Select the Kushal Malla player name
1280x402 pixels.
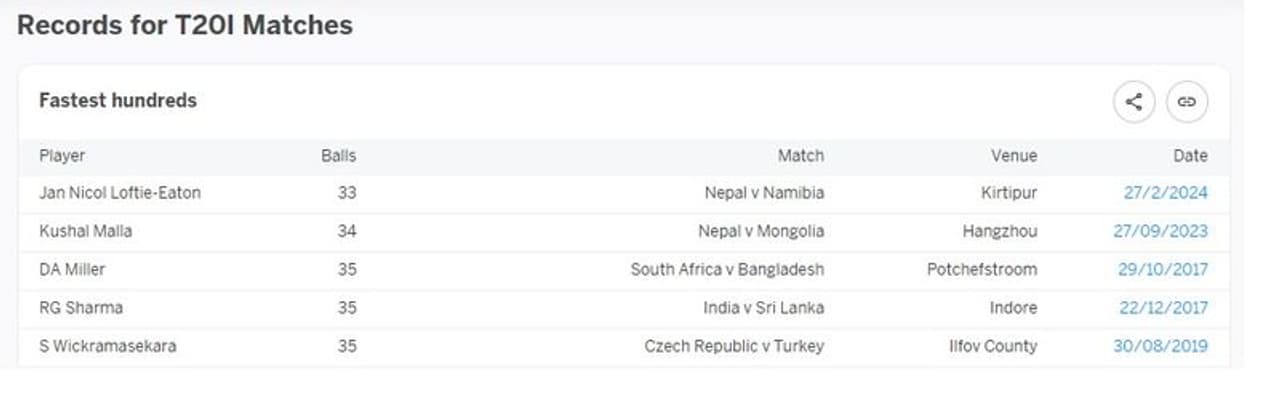(85, 231)
